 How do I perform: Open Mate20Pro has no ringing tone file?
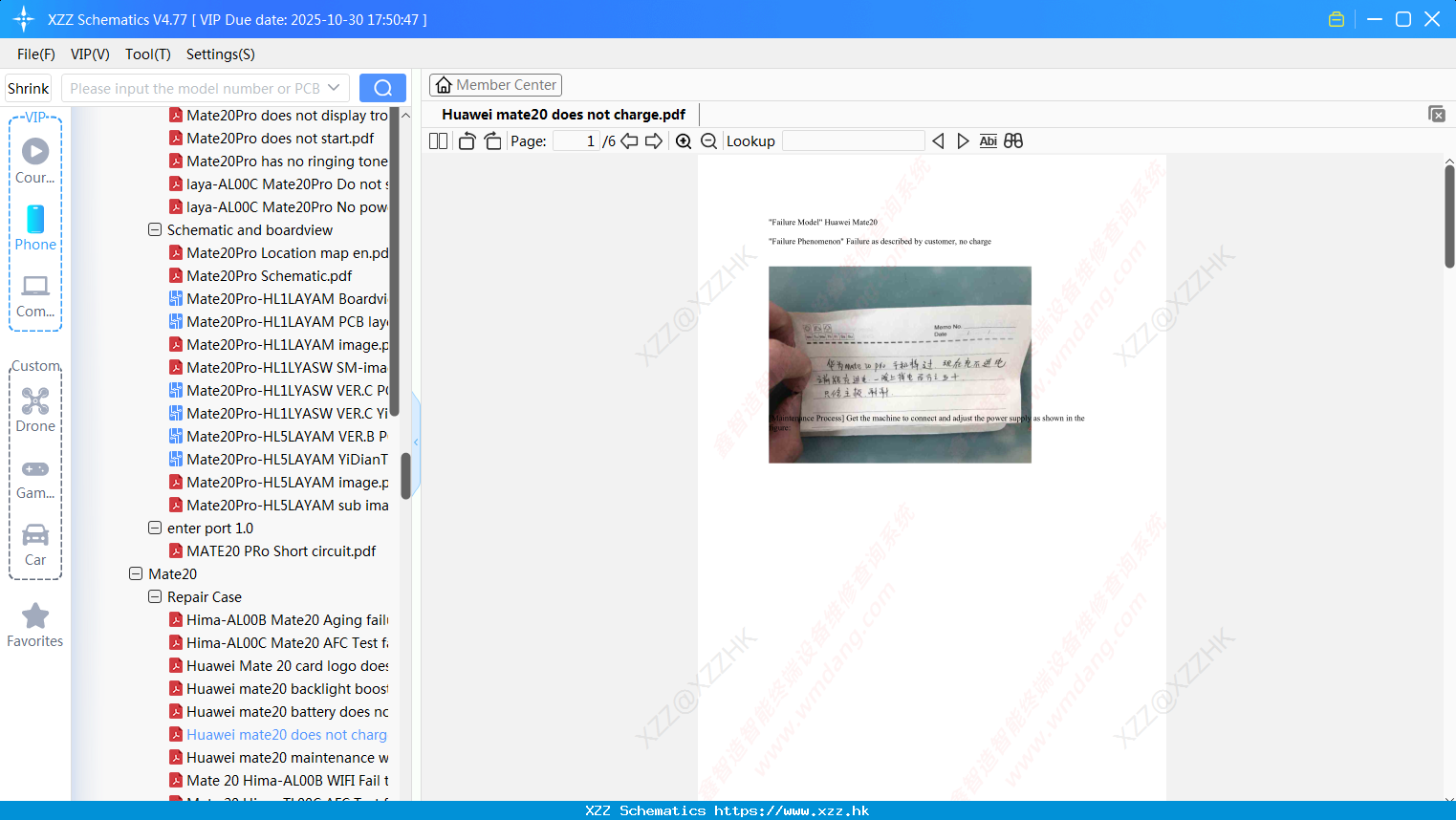279,161
